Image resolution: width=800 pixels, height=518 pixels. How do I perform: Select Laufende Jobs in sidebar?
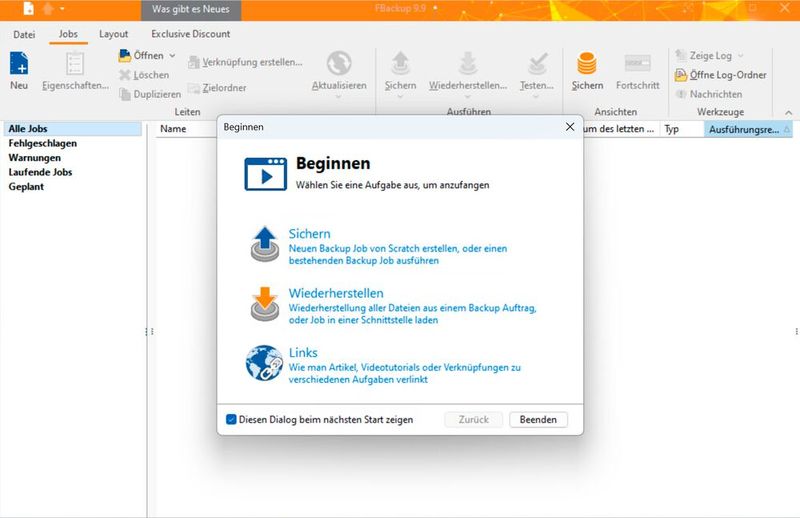(x=40, y=172)
